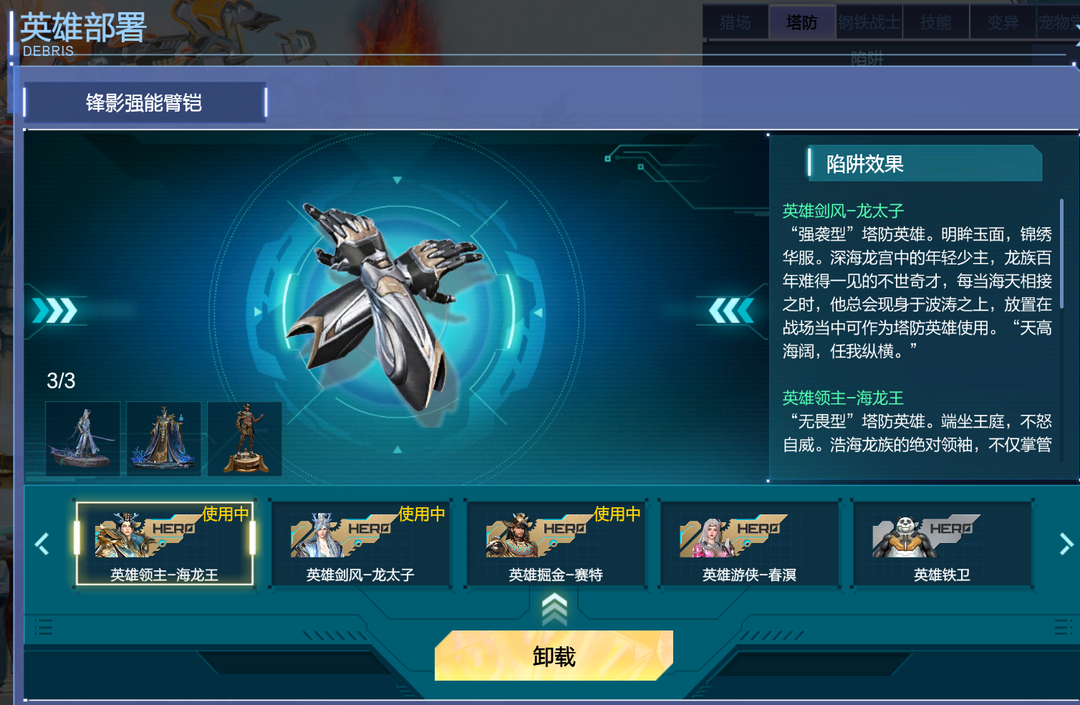Open the swordsman deployed hero thumbnail

83,439
